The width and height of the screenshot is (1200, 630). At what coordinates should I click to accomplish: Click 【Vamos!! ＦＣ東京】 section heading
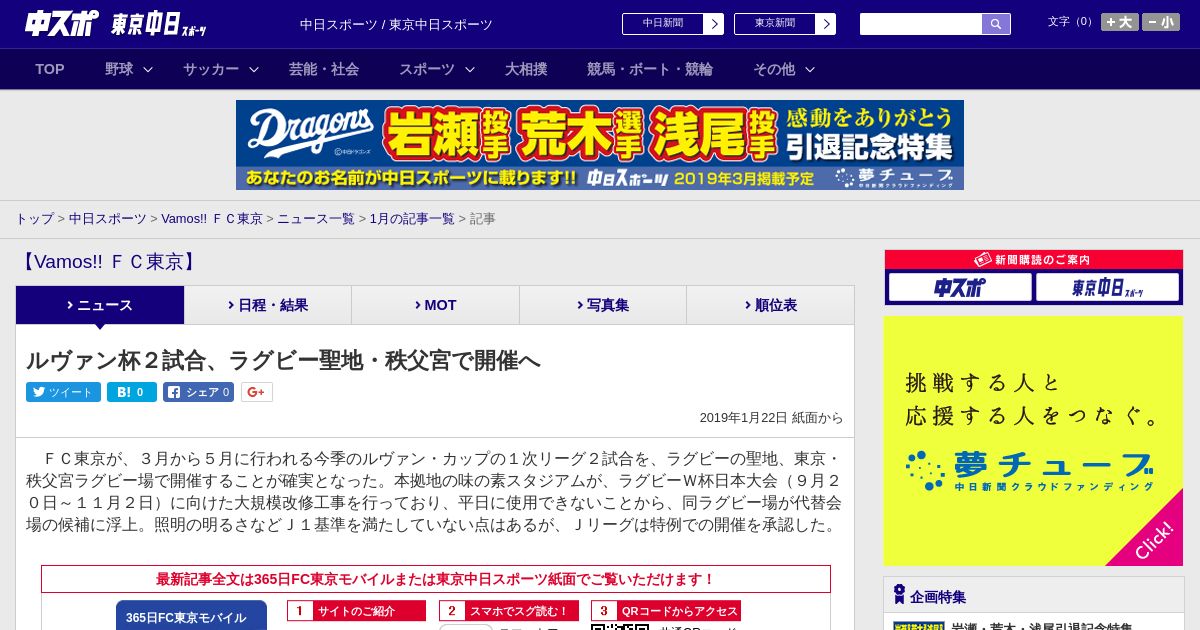pos(108,262)
